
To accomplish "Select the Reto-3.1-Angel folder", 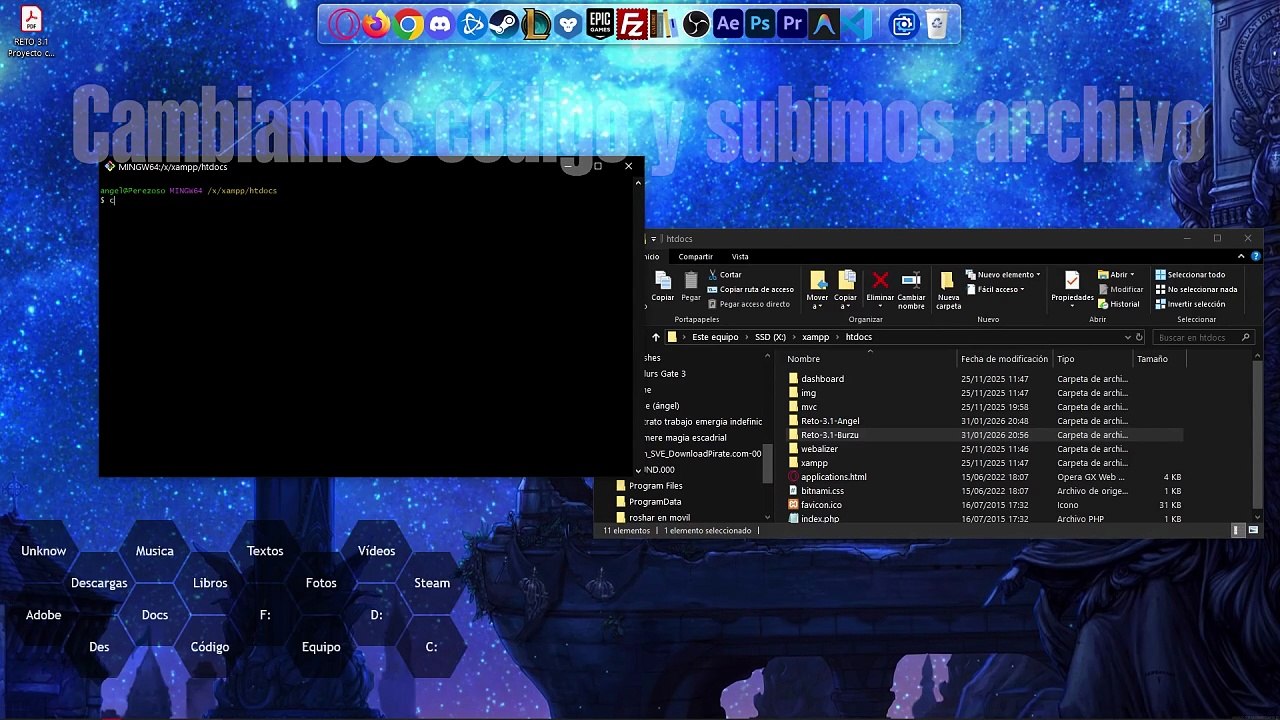I will coord(984,421).
